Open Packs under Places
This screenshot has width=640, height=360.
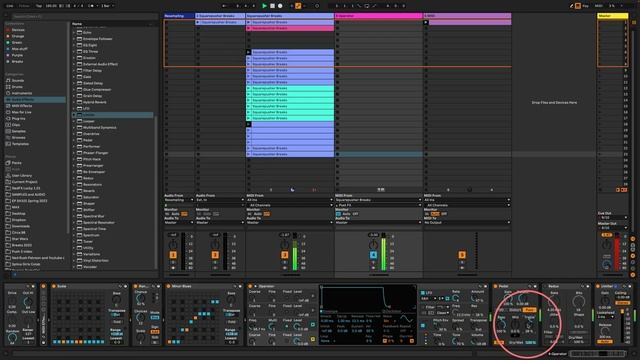point(16,163)
